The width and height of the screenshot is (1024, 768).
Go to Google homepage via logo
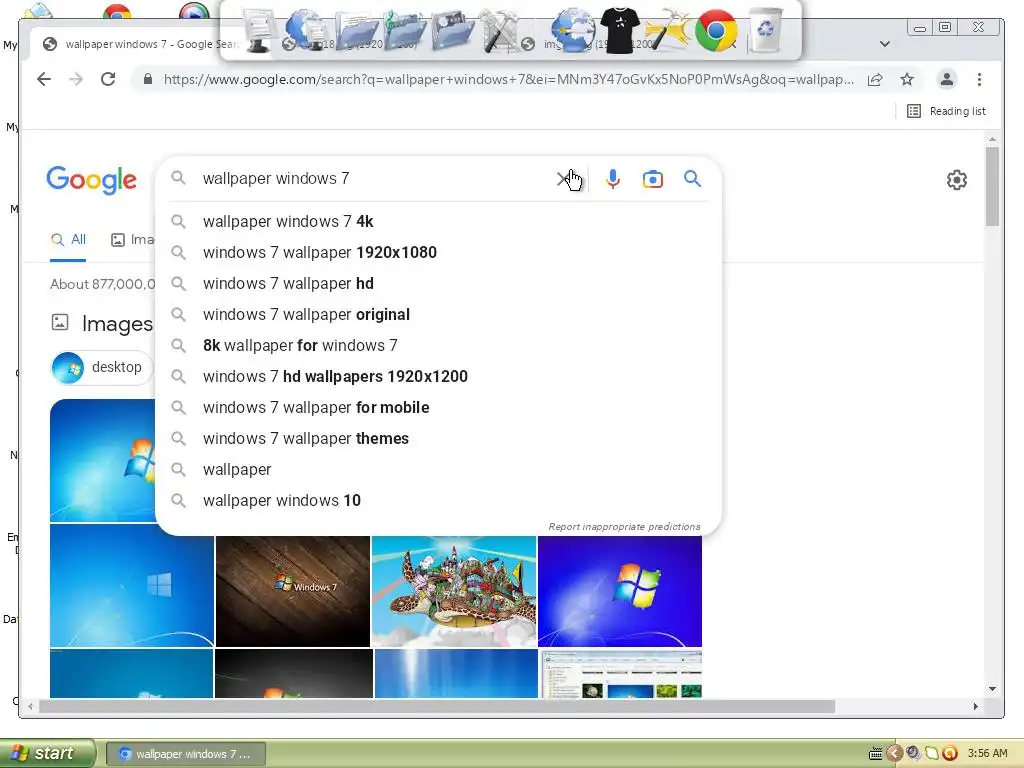pos(91,180)
